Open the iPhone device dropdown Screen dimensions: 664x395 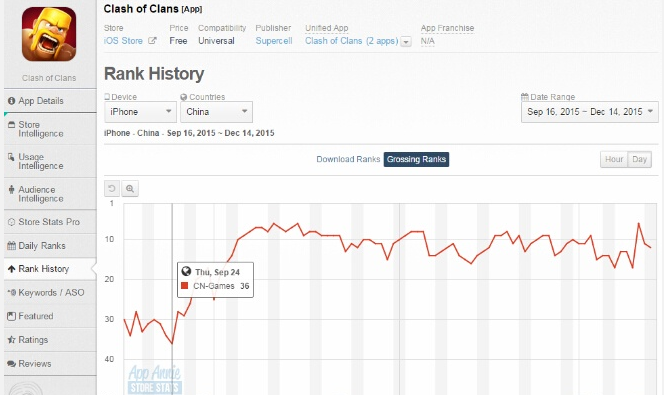pos(140,112)
